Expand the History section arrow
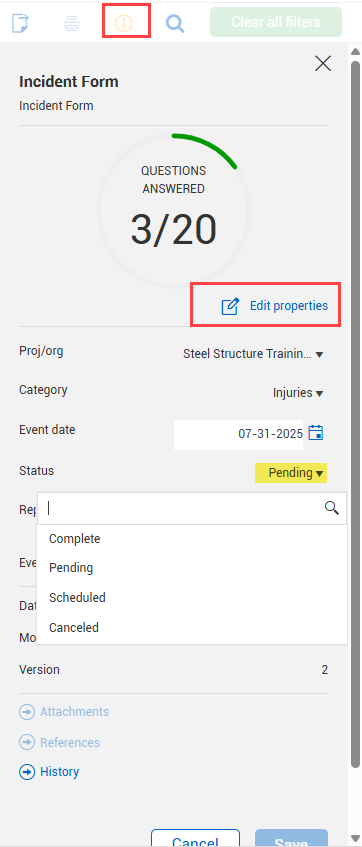 26,772
